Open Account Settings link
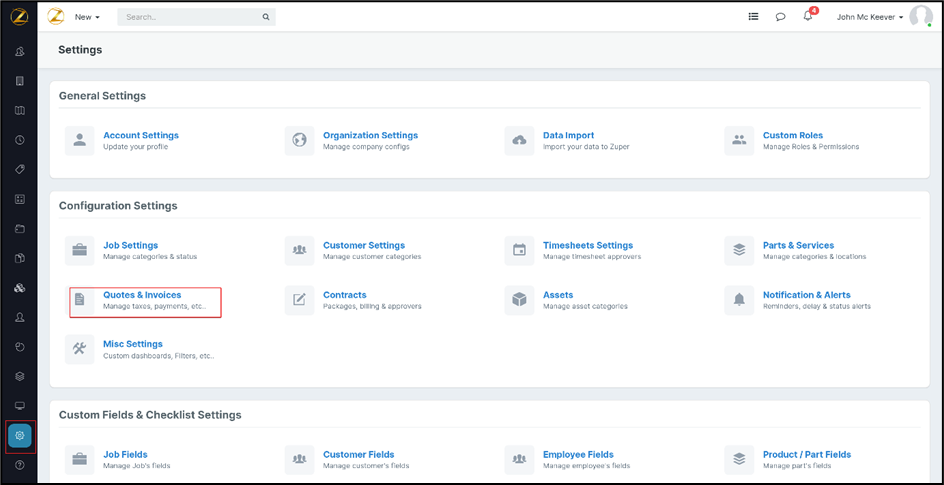Viewport: 944px width, 485px height. [x=140, y=135]
